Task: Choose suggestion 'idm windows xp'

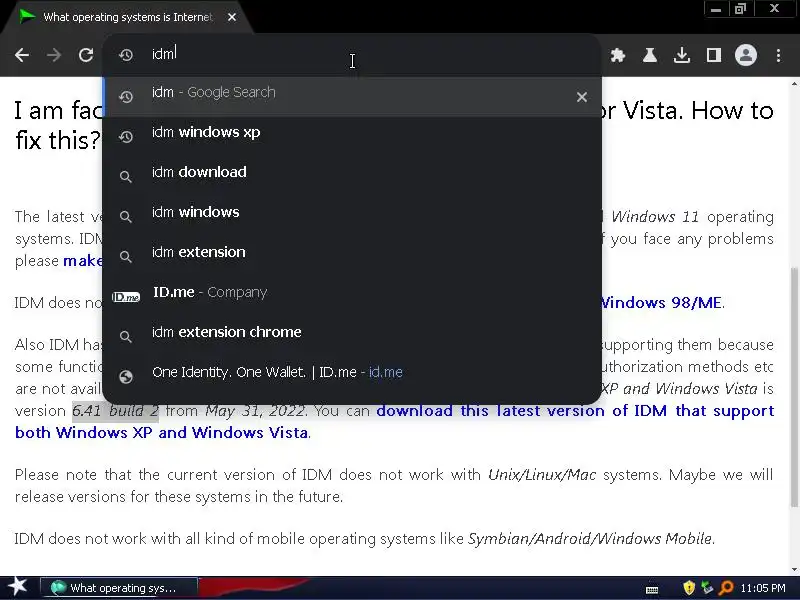Action: 352,136
